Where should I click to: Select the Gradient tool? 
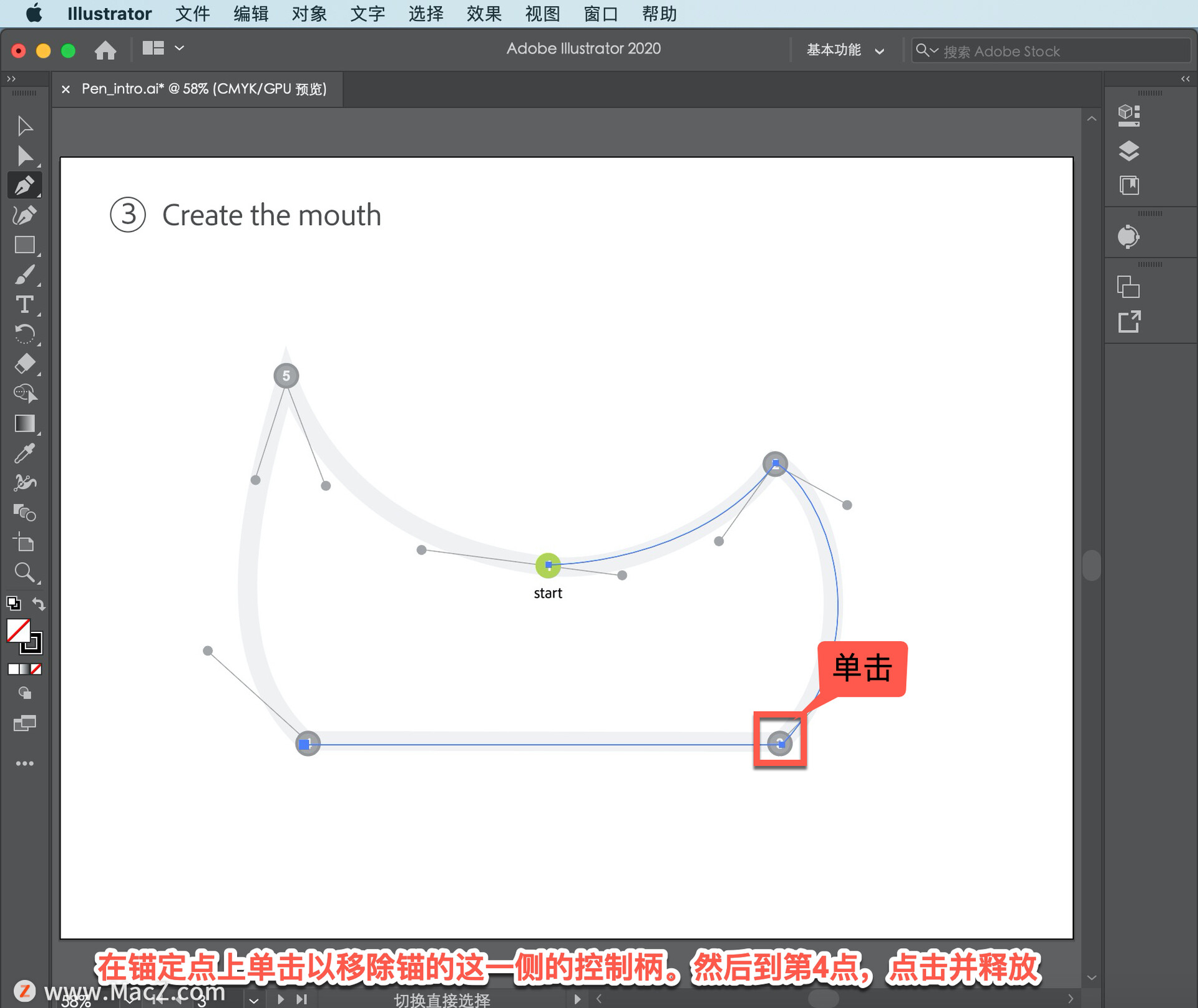coord(25,424)
